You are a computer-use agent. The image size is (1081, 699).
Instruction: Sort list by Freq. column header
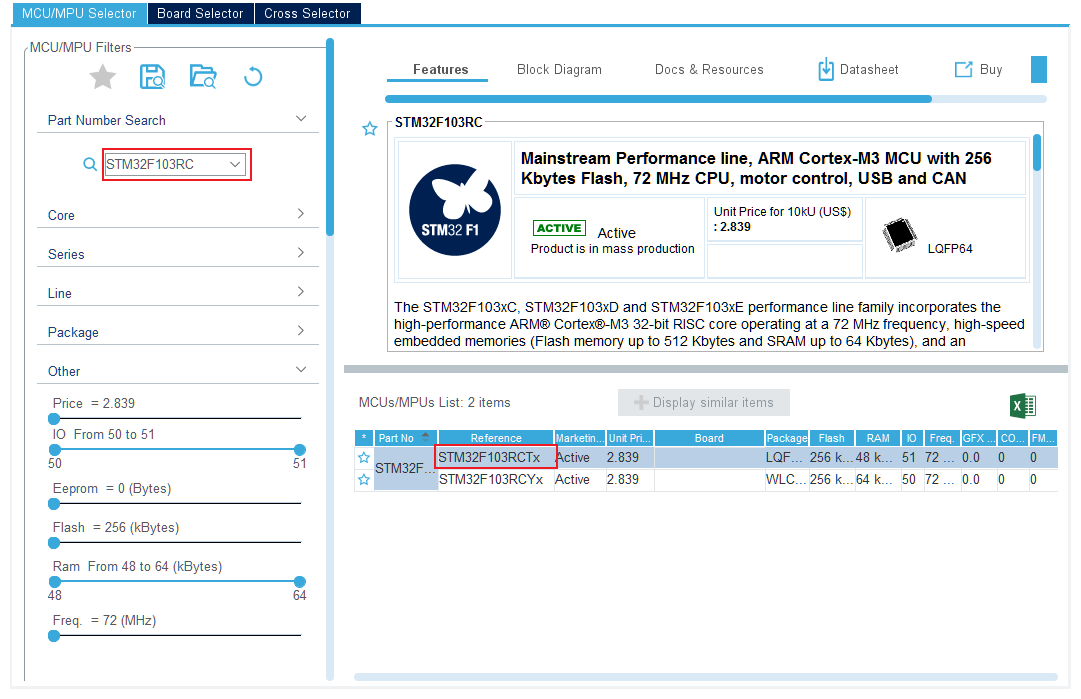click(942, 438)
